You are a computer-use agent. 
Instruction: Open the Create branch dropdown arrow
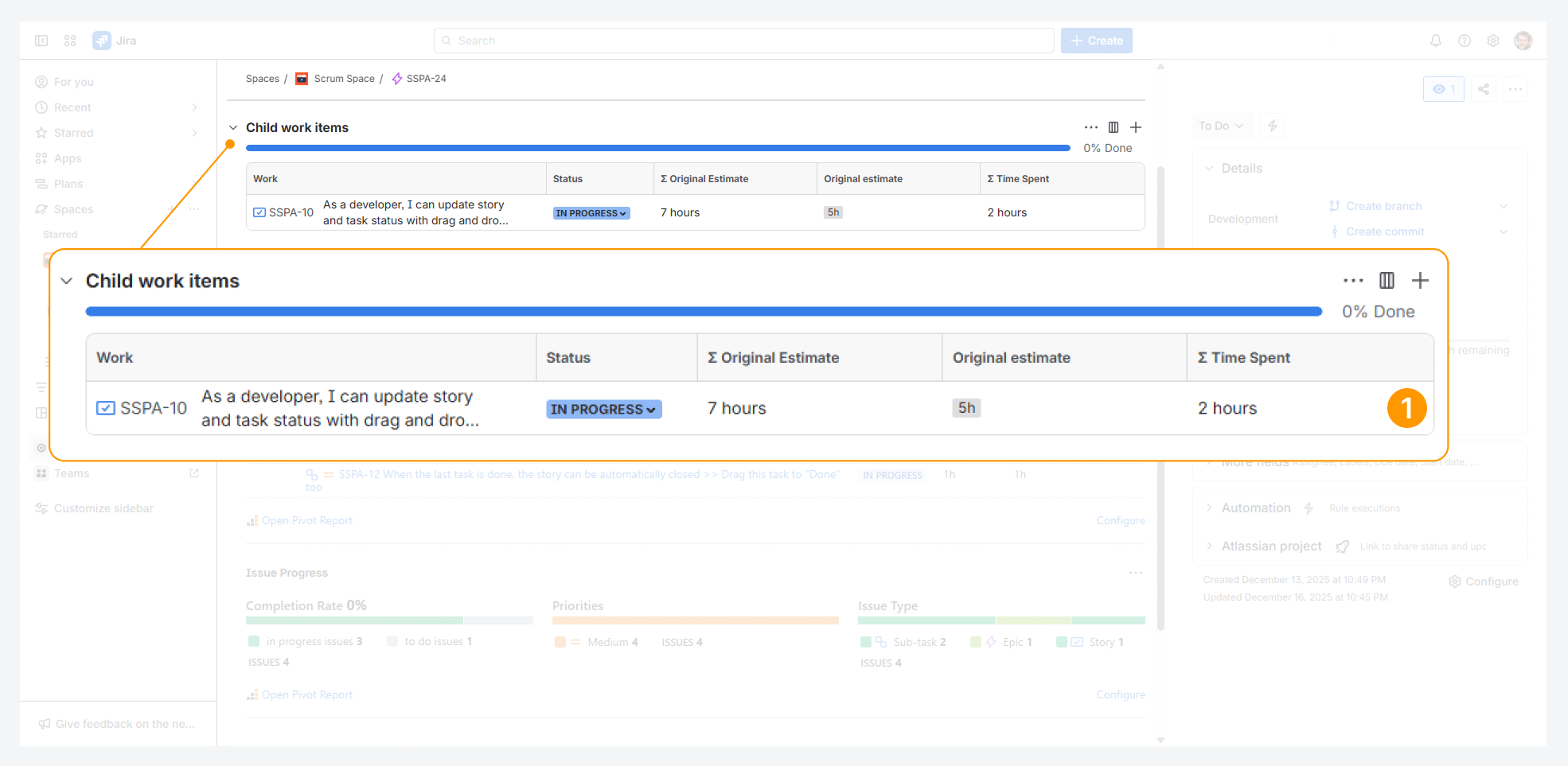pyautogui.click(x=1504, y=206)
